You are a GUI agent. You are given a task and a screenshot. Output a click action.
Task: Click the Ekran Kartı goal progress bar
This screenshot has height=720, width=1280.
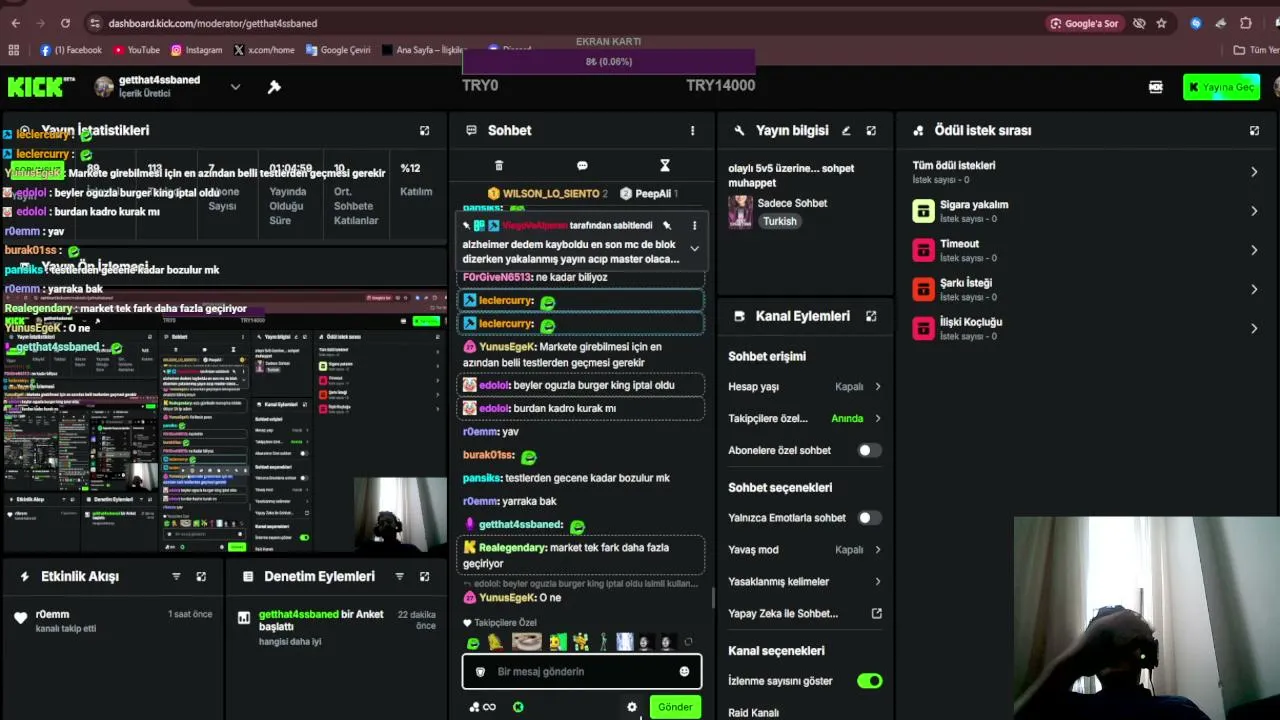608,62
